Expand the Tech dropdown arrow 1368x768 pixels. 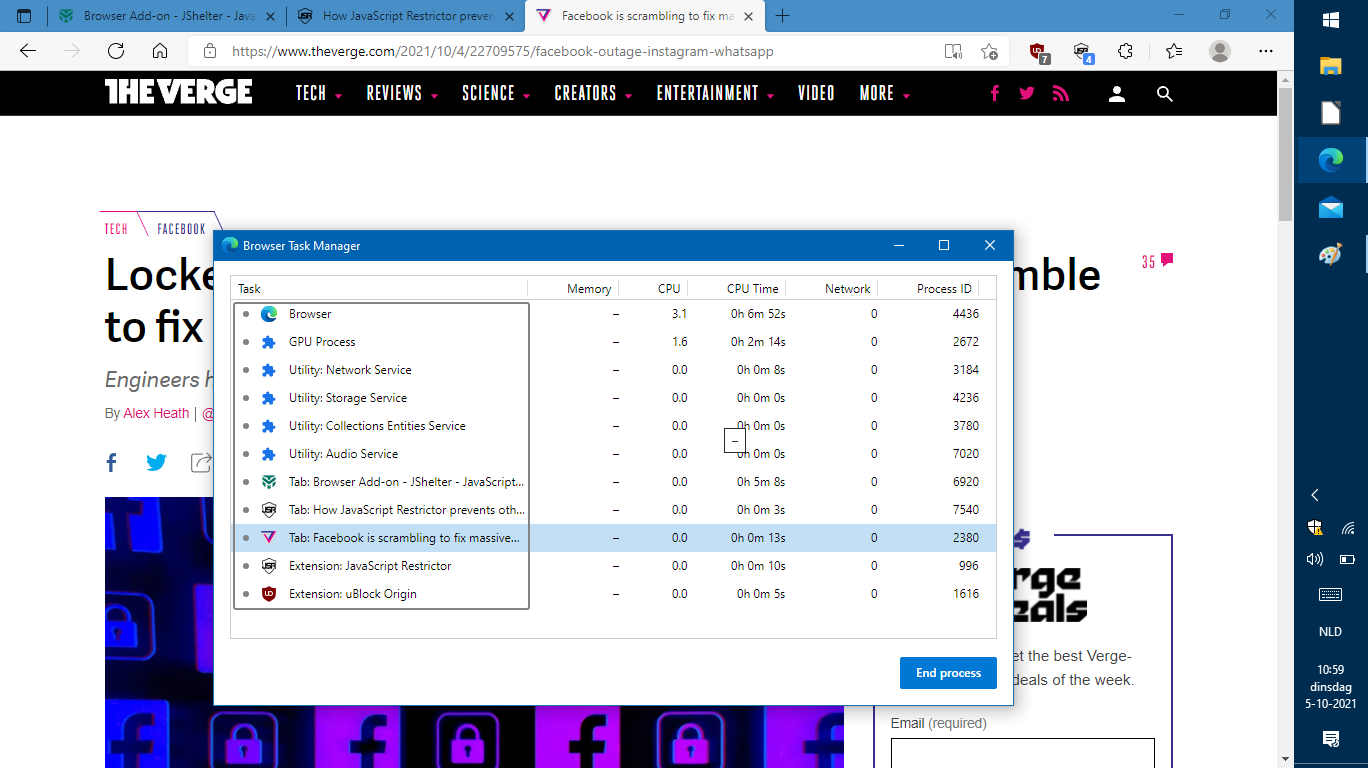tap(339, 96)
